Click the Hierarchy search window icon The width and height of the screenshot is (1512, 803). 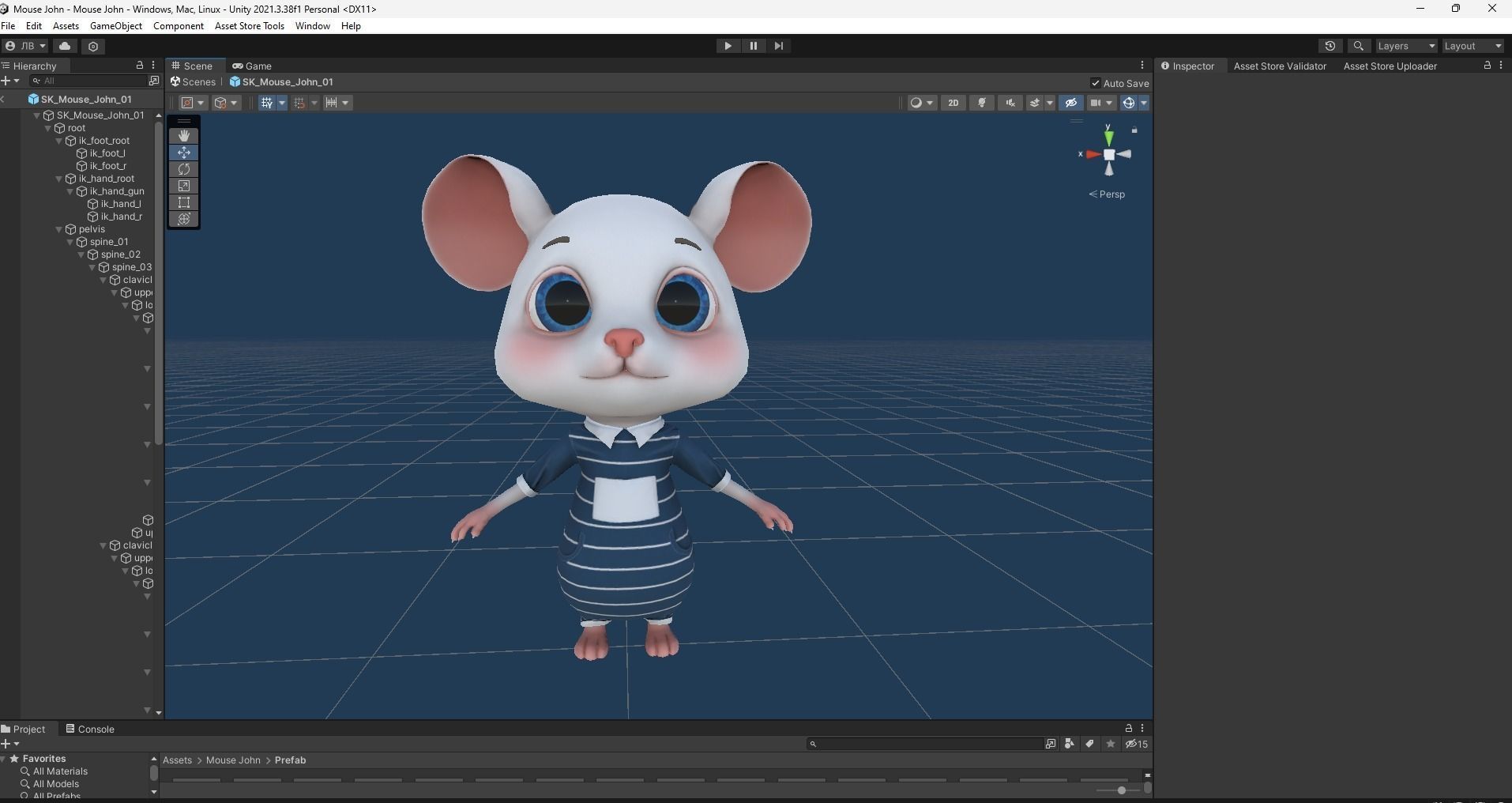coord(154,81)
